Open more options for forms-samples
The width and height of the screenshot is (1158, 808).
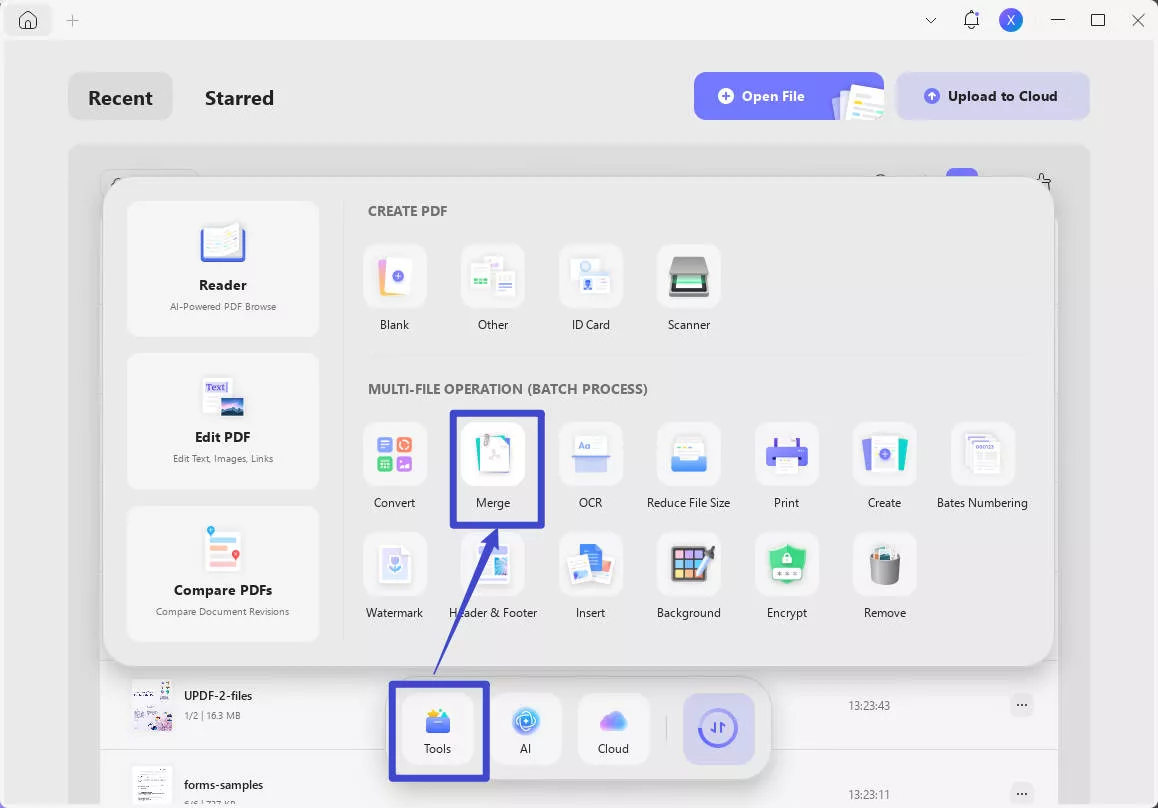coord(1021,794)
